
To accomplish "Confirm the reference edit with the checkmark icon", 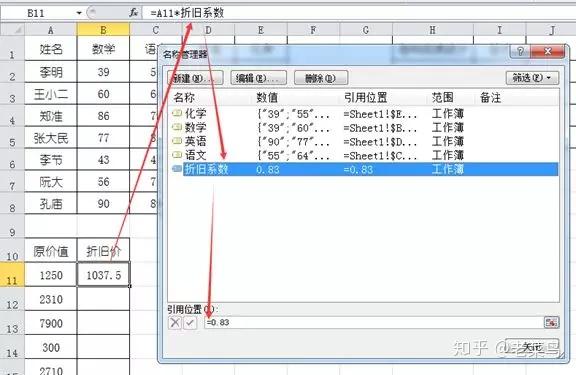I will (x=190, y=323).
